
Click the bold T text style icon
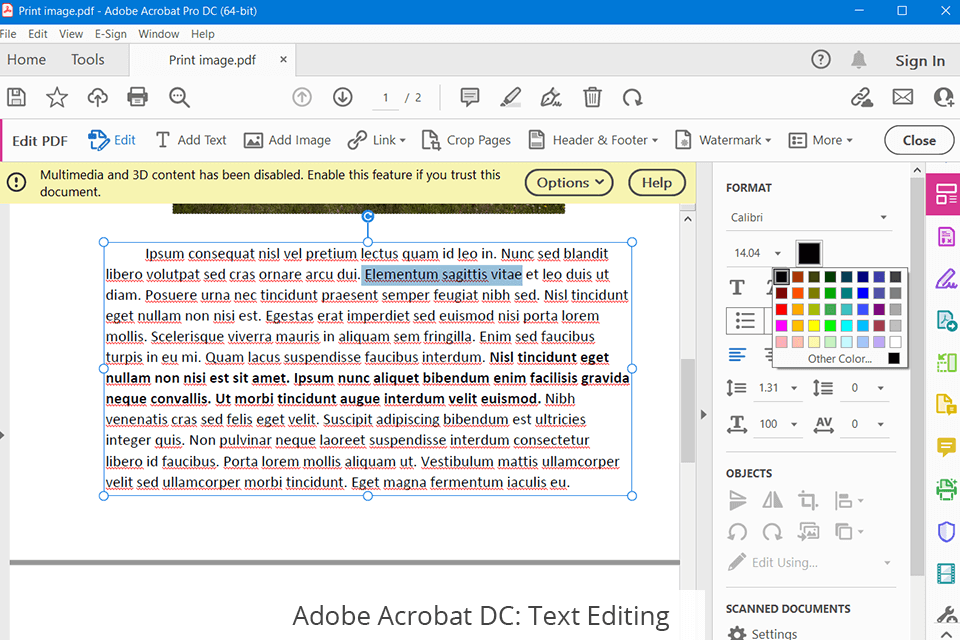point(737,287)
